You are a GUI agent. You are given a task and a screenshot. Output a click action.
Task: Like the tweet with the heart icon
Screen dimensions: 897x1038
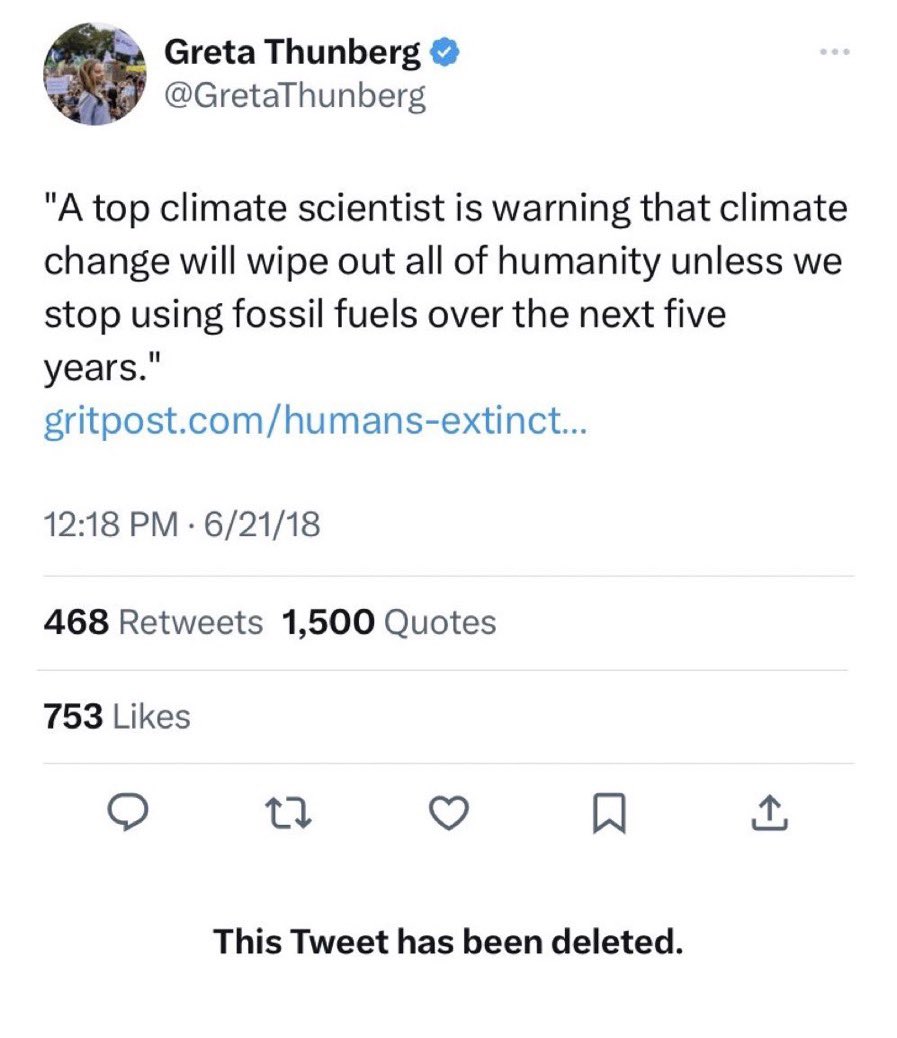tap(449, 814)
